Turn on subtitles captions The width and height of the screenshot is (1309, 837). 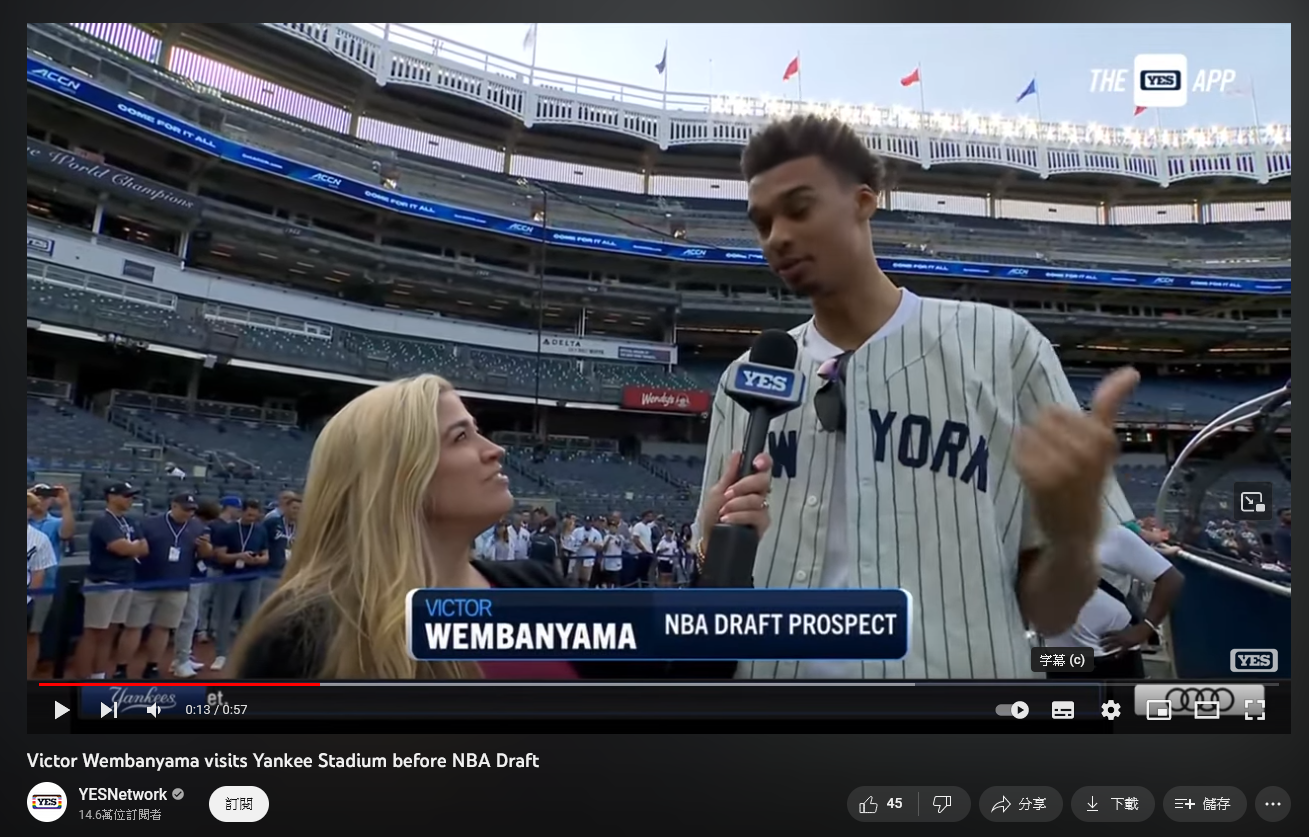click(1063, 710)
